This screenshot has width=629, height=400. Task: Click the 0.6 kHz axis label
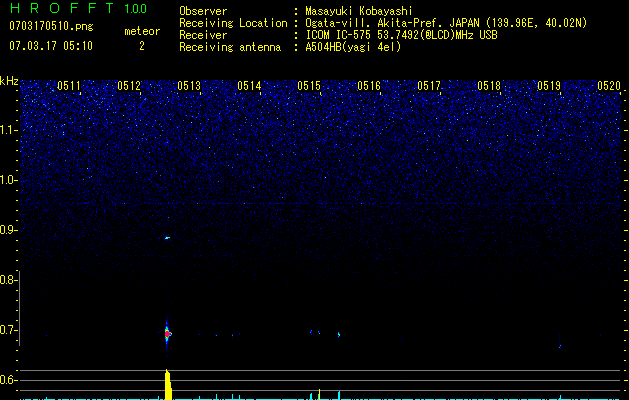tap(7, 380)
